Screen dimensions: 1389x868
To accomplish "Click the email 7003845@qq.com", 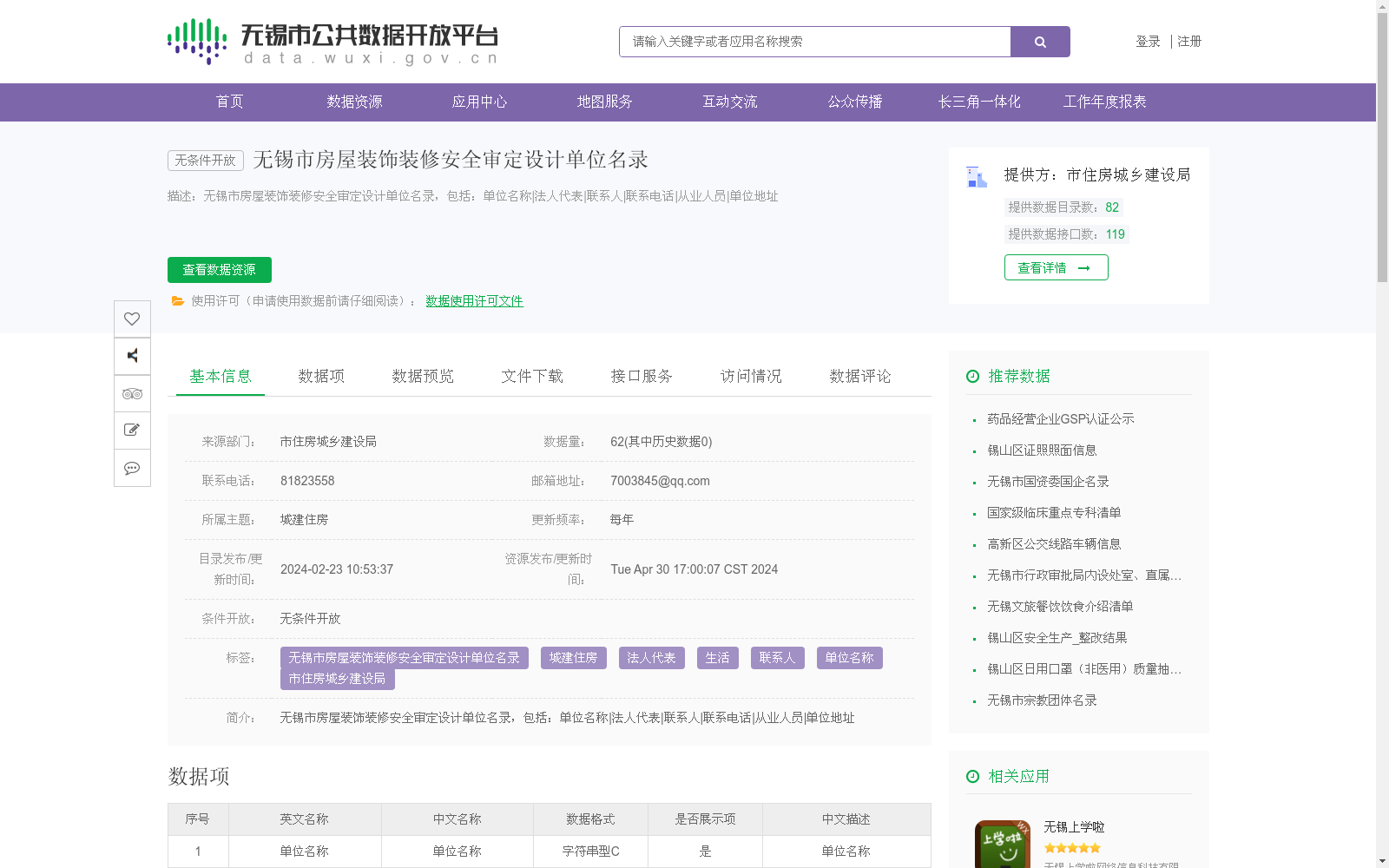I will [660, 481].
